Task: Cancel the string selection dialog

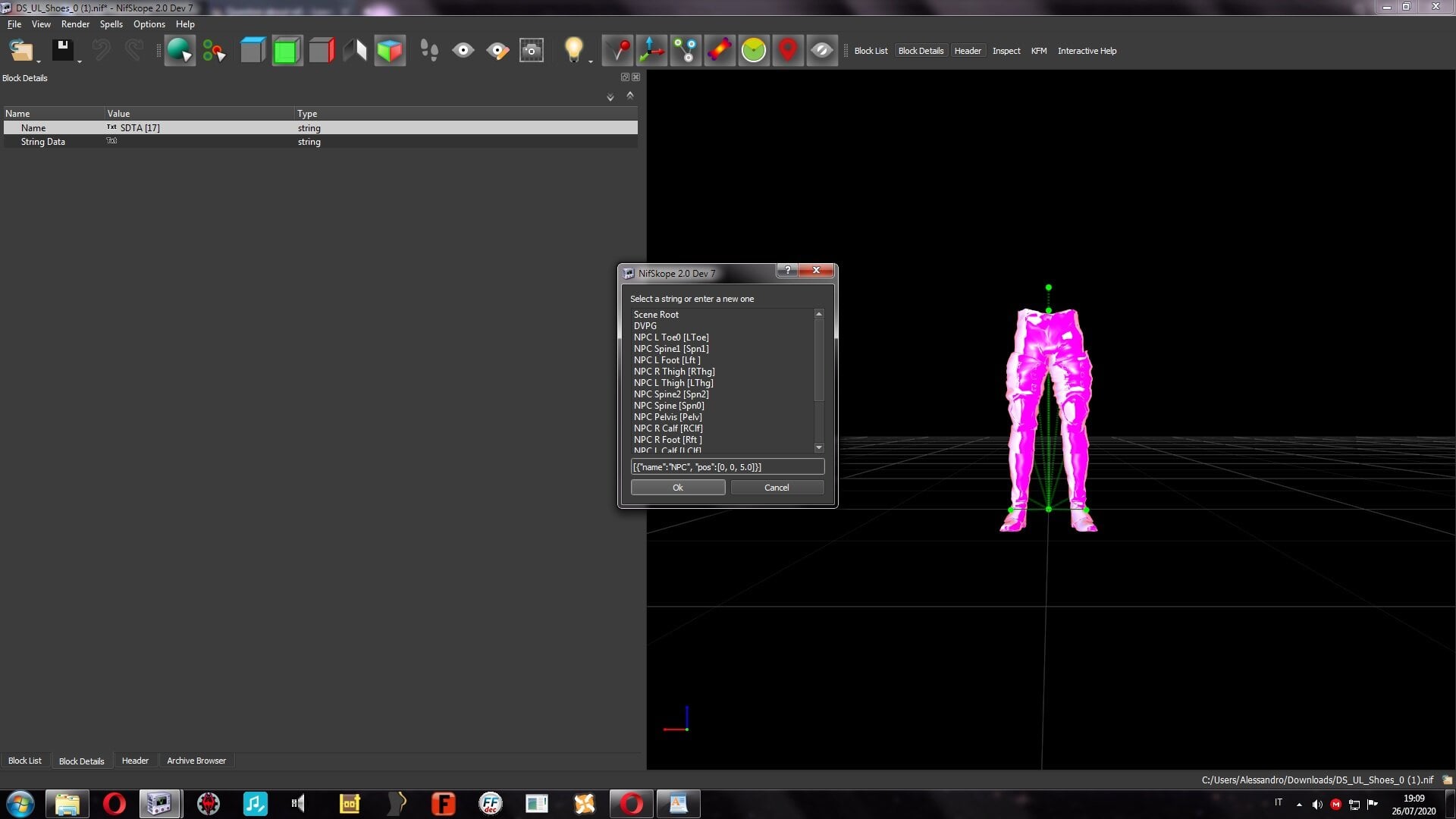Action: pos(777,488)
